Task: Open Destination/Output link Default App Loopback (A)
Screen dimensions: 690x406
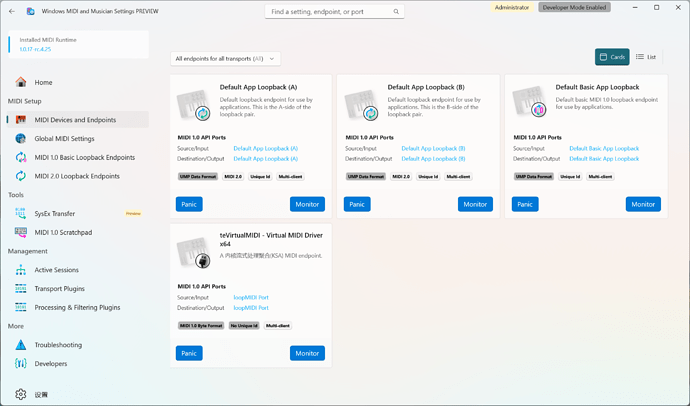Action: [x=266, y=159]
